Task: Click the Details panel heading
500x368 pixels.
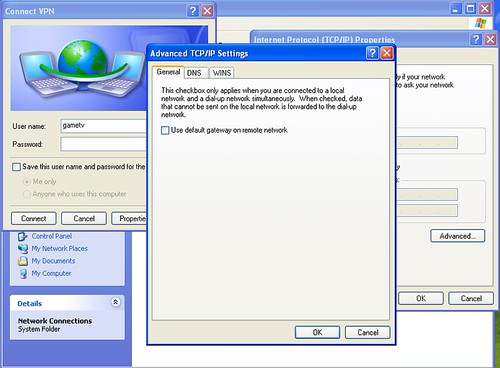Action: tap(30, 303)
